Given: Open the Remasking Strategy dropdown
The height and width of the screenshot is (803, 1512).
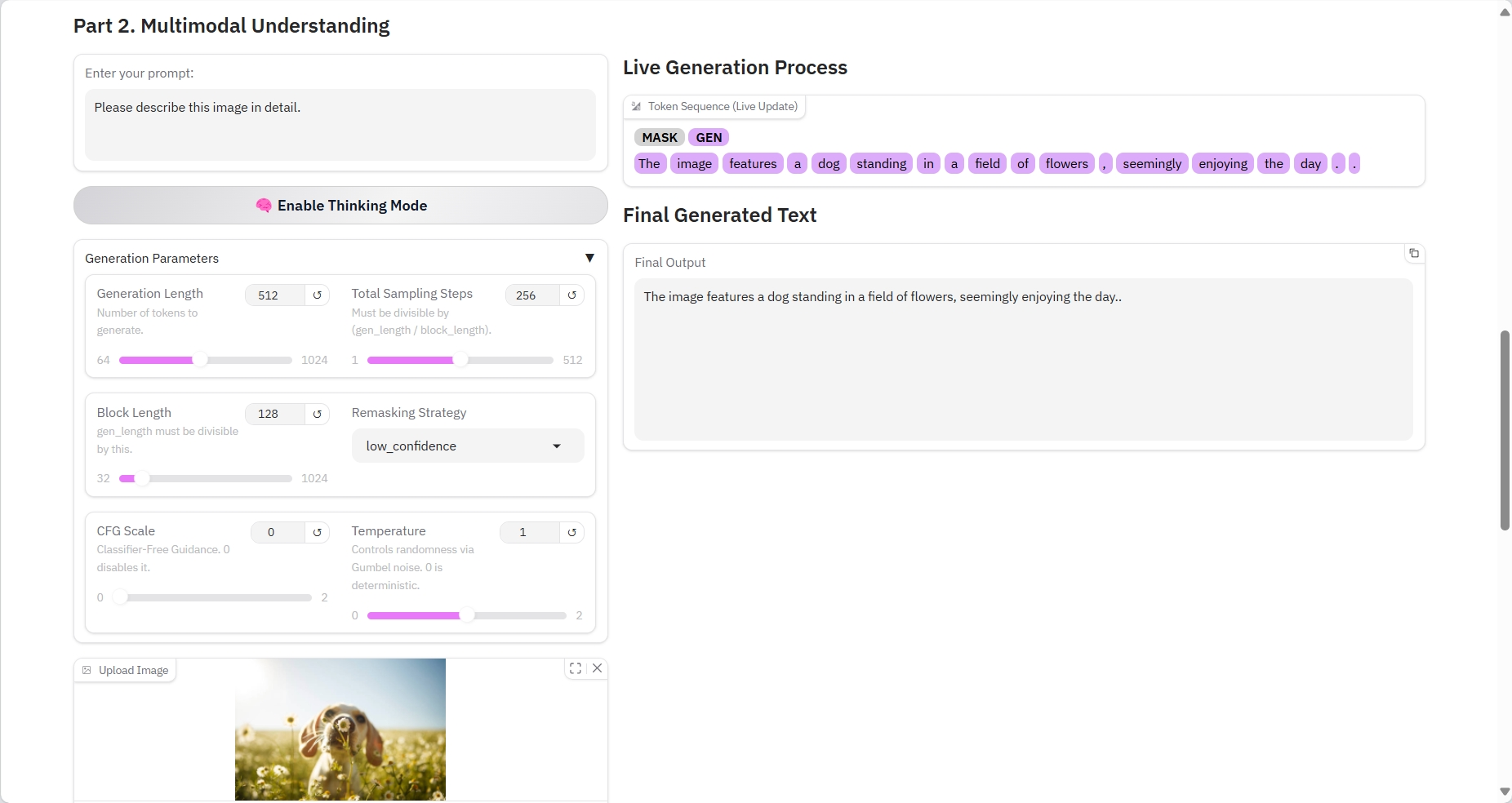Looking at the screenshot, I should point(467,446).
